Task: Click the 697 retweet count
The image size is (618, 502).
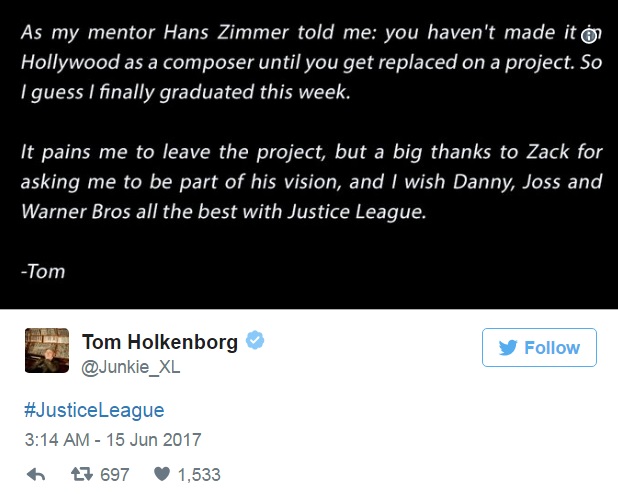Action: click(x=115, y=475)
